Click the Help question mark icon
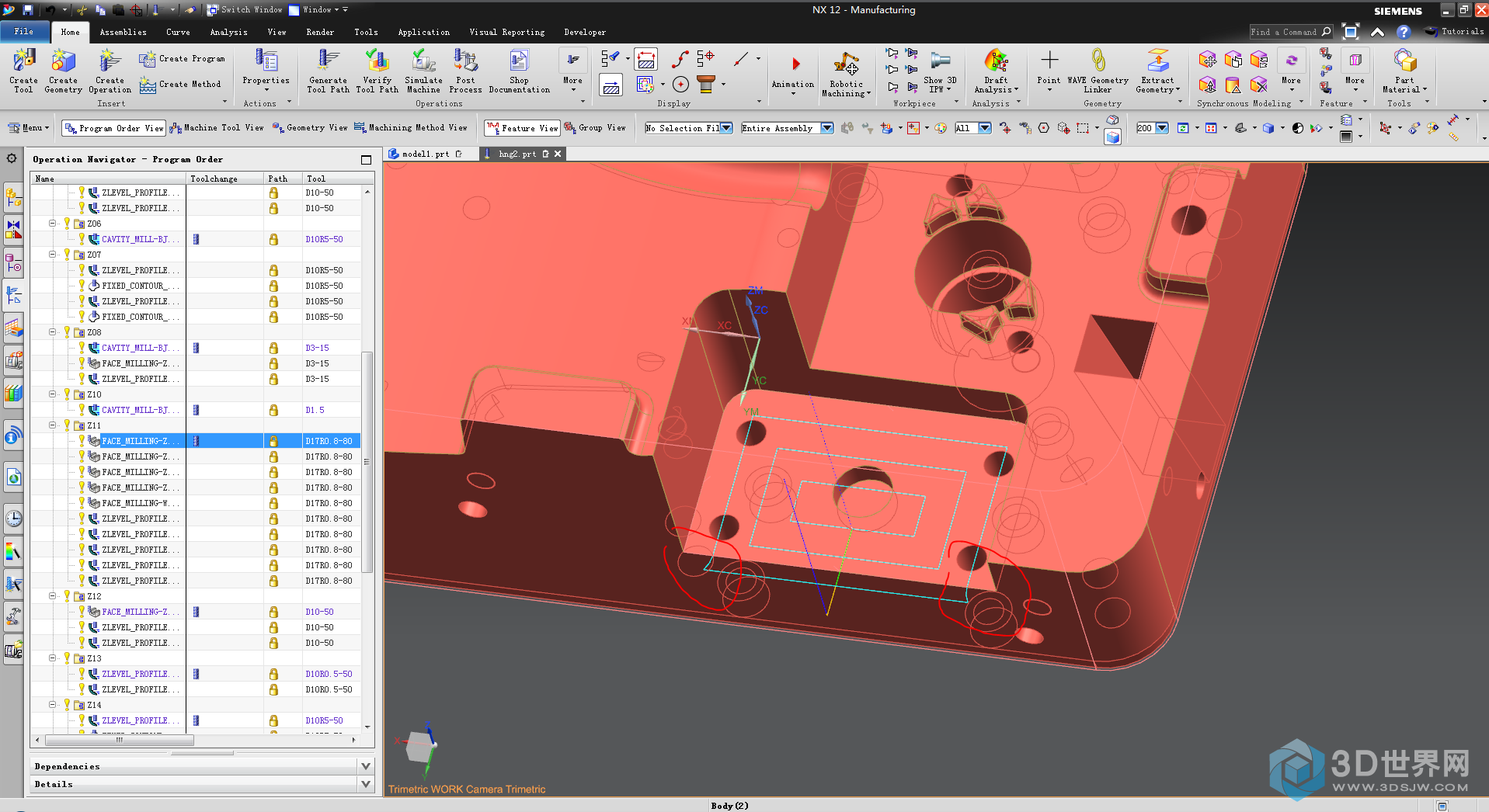The image size is (1489, 812). [1403, 32]
